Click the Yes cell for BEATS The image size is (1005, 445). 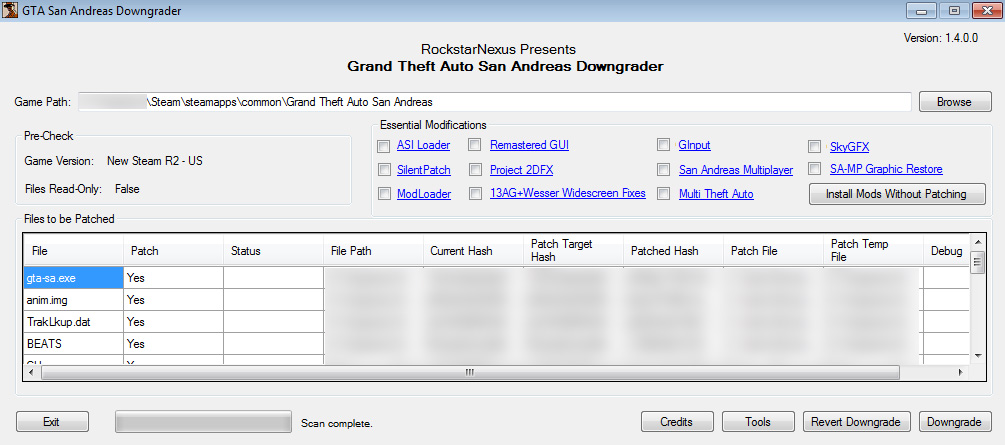pos(173,344)
